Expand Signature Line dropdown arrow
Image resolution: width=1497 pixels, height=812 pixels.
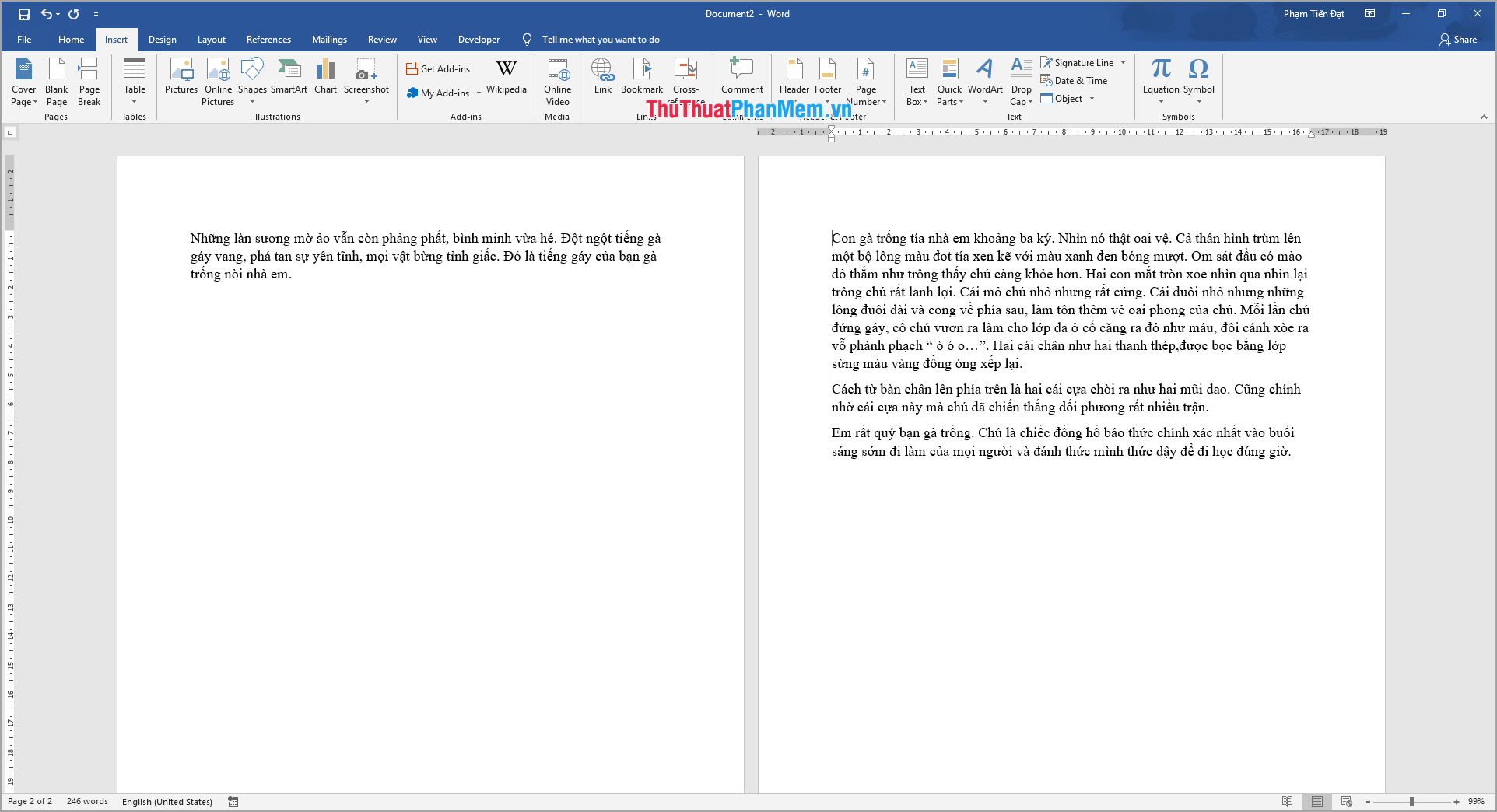(1123, 63)
